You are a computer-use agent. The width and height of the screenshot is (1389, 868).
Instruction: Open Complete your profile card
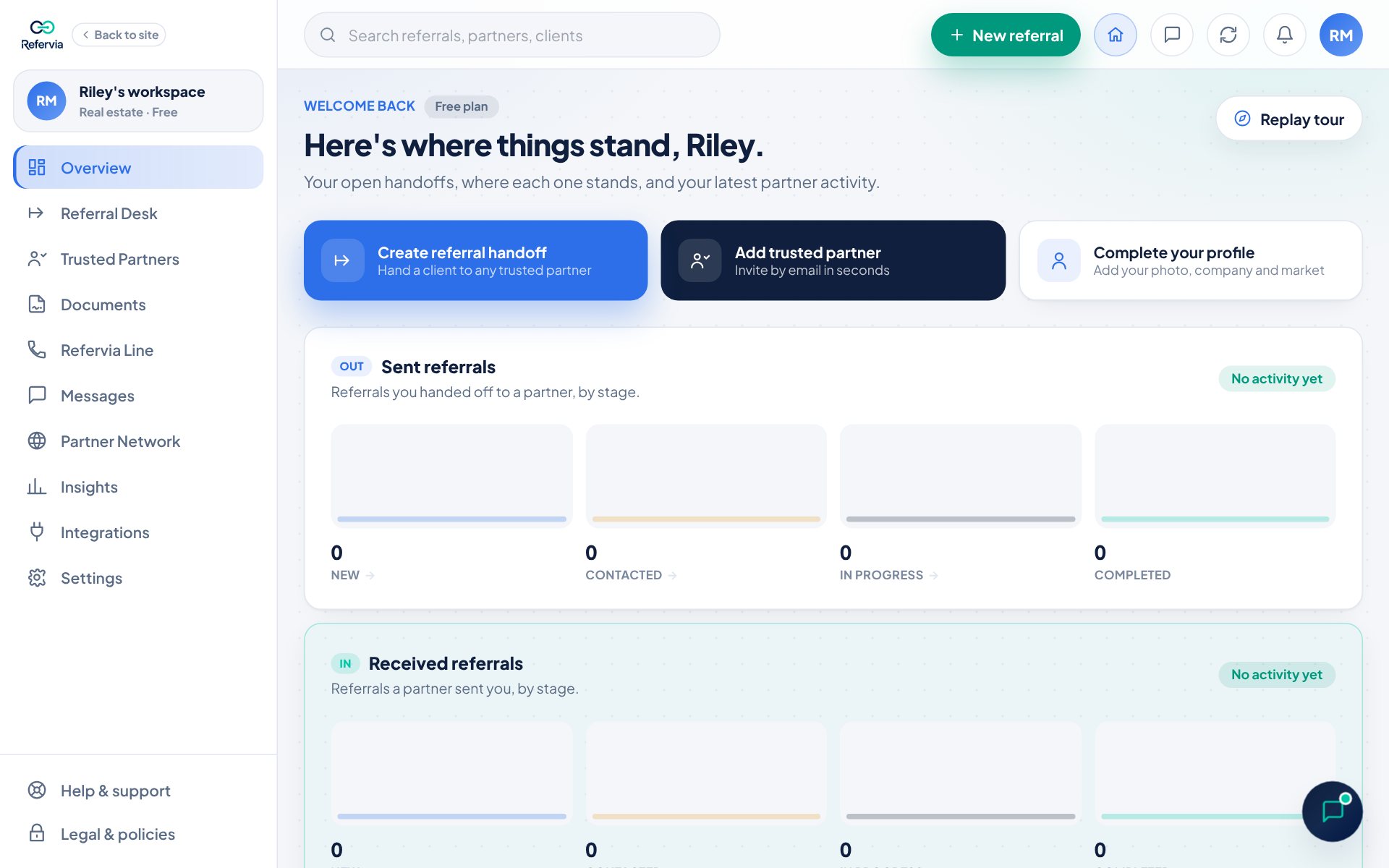click(1190, 260)
